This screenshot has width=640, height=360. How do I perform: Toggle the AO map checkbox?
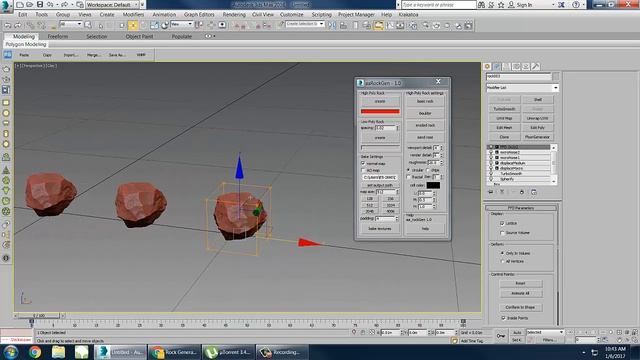click(x=363, y=170)
